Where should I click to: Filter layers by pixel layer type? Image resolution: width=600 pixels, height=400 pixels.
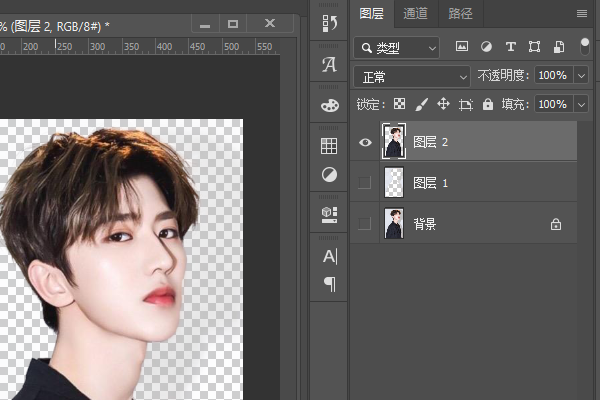coord(462,47)
